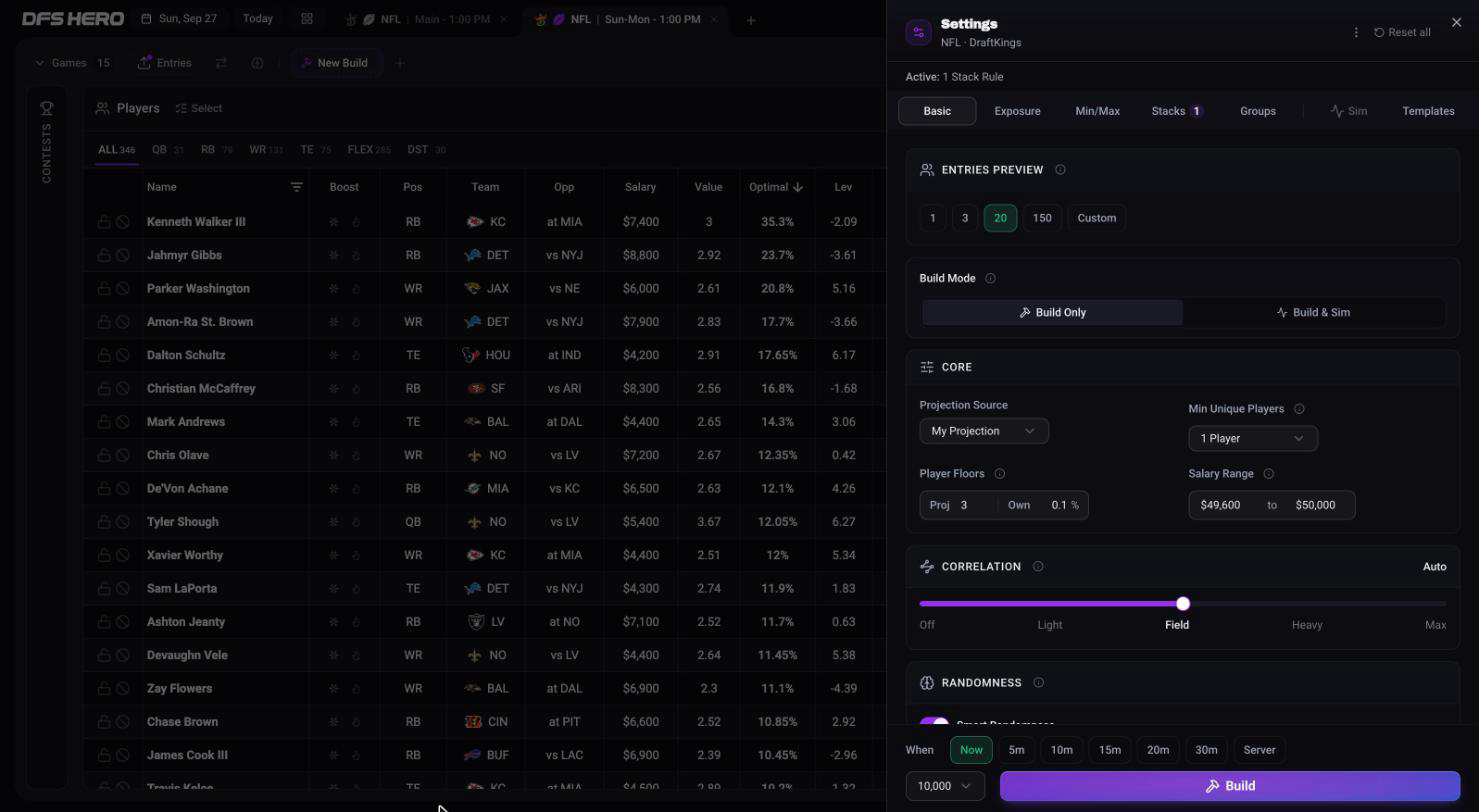The width and height of the screenshot is (1479, 812).
Task: Click the trophy Contests sidebar icon
Action: [46, 108]
